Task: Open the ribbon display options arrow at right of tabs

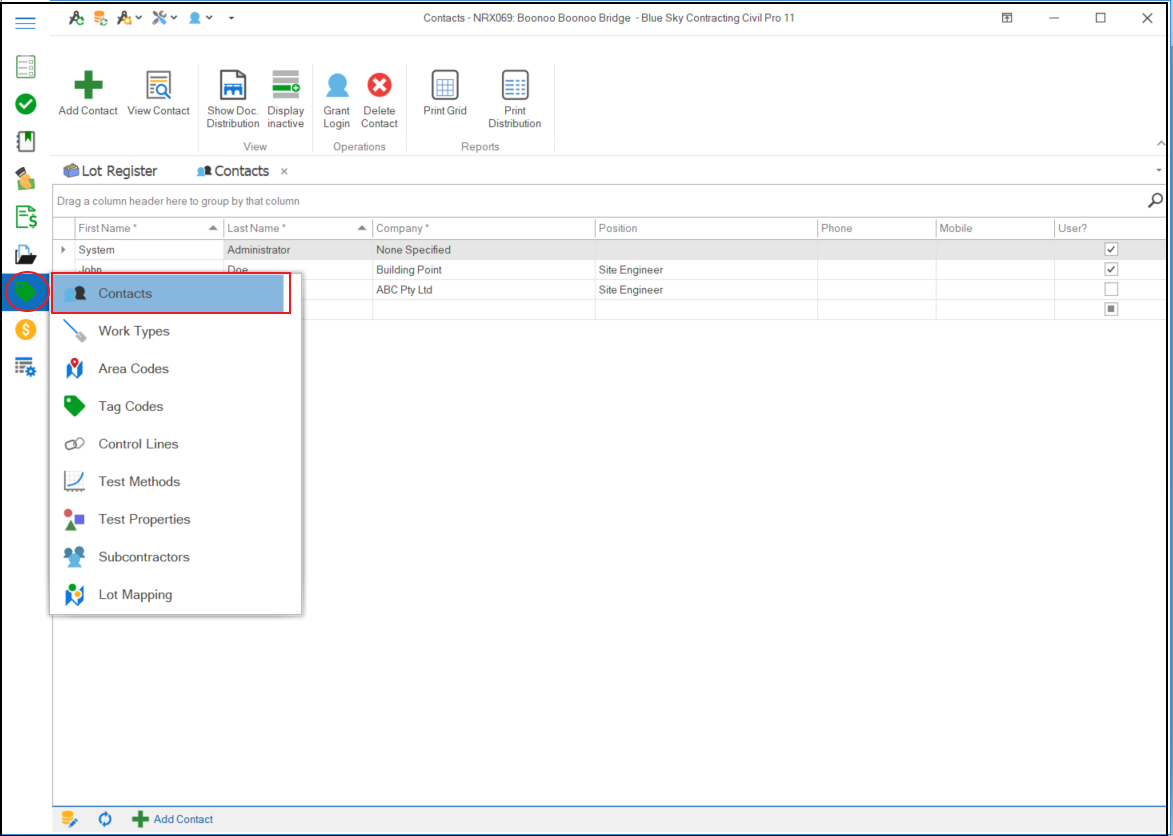Action: click(x=1158, y=171)
